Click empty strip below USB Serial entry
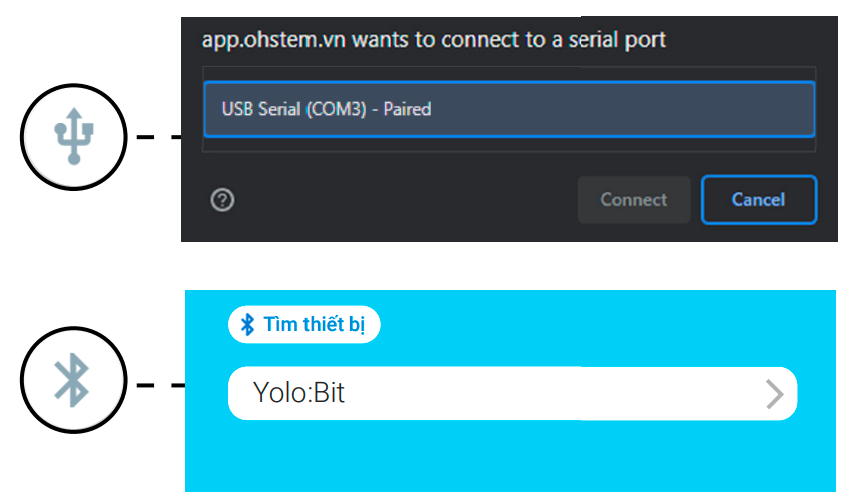Viewport: 848px width, 500px height. 509,145
